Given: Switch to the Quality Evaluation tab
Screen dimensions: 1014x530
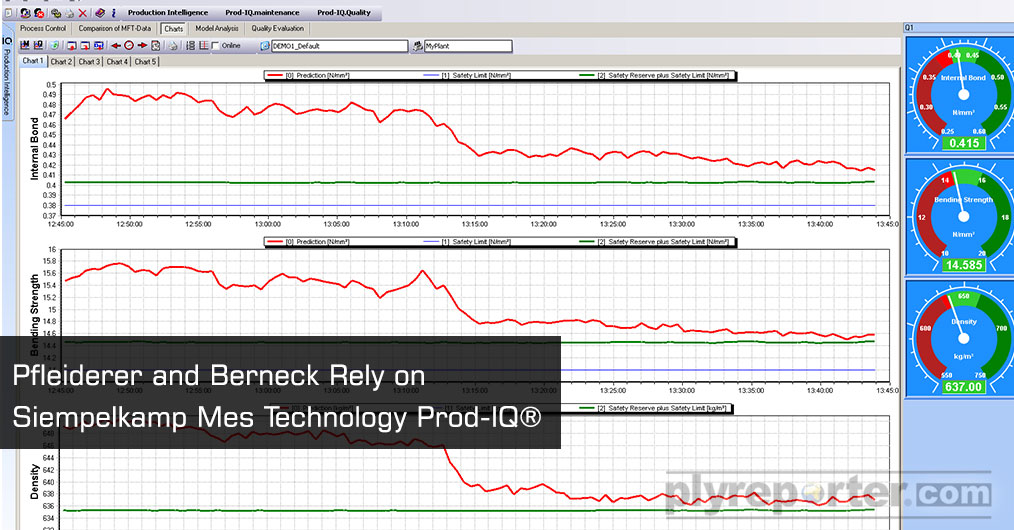Looking at the screenshot, I should pyautogui.click(x=277, y=28).
